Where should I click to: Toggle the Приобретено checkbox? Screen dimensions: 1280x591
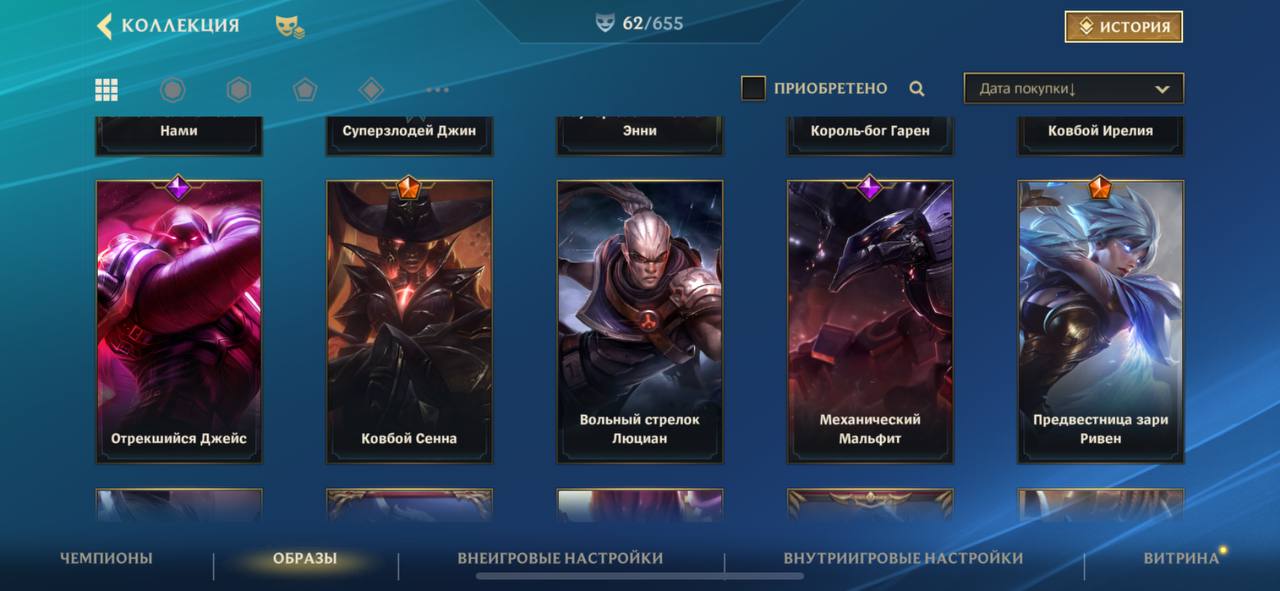click(753, 88)
